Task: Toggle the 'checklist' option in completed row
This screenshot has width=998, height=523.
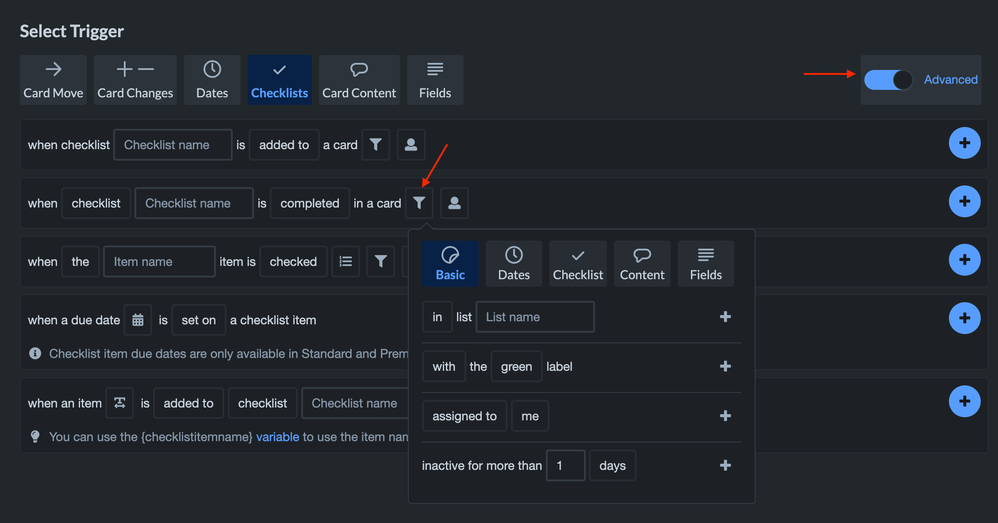Action: pos(96,204)
